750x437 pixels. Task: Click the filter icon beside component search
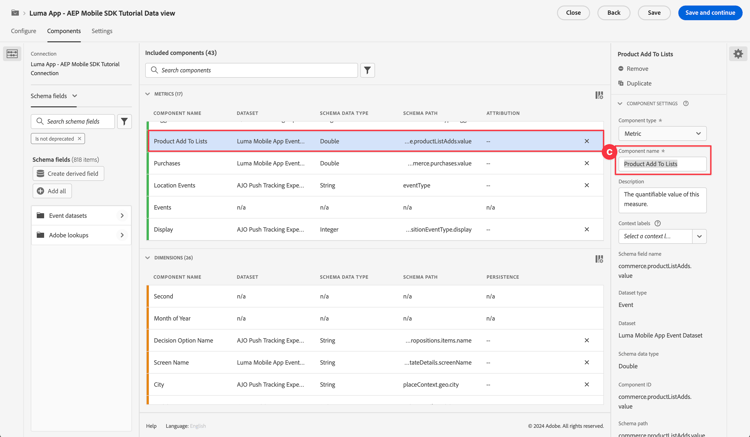point(368,70)
